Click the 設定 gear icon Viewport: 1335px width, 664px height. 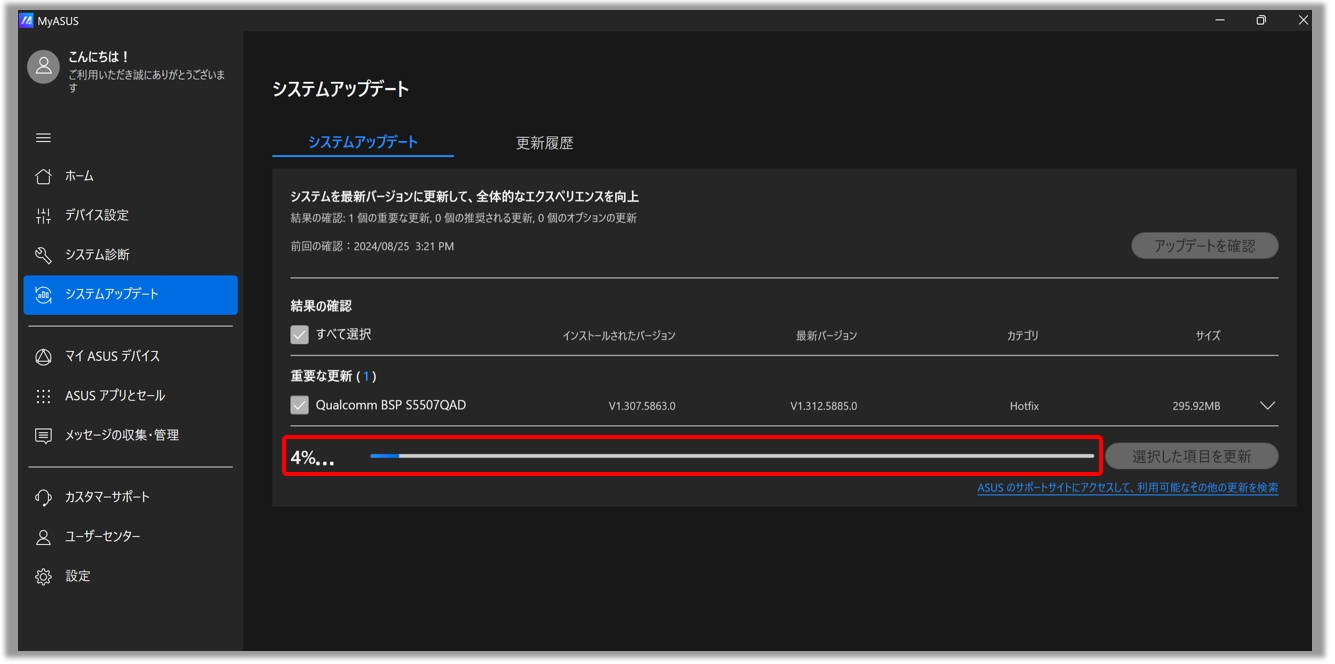point(43,577)
